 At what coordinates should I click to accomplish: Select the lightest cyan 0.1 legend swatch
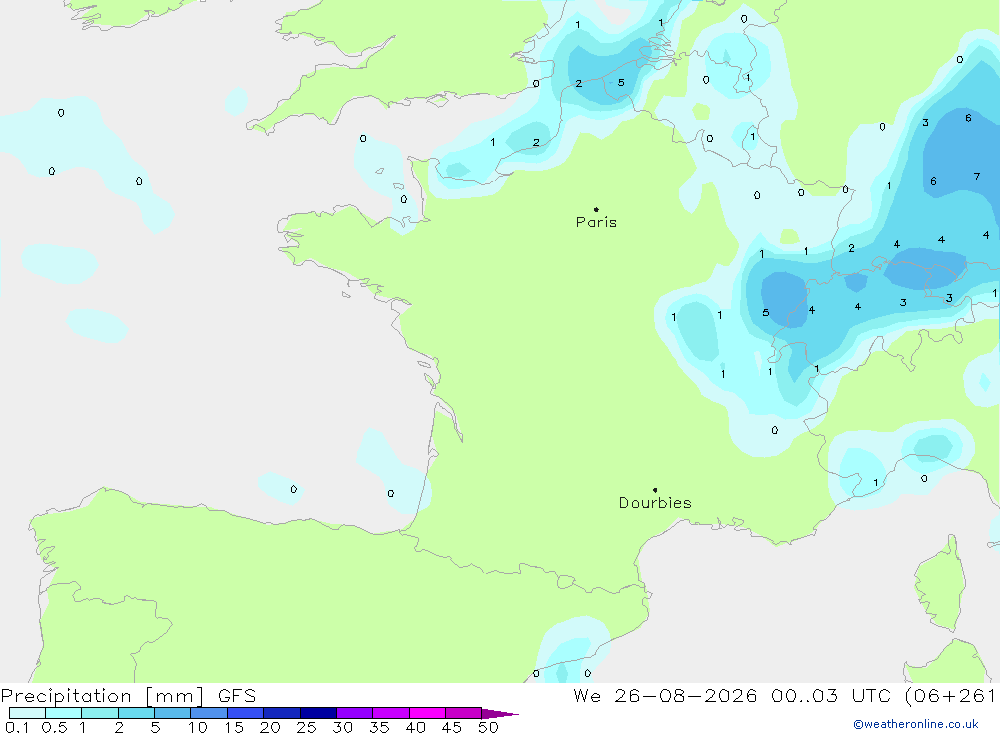tap(27, 713)
